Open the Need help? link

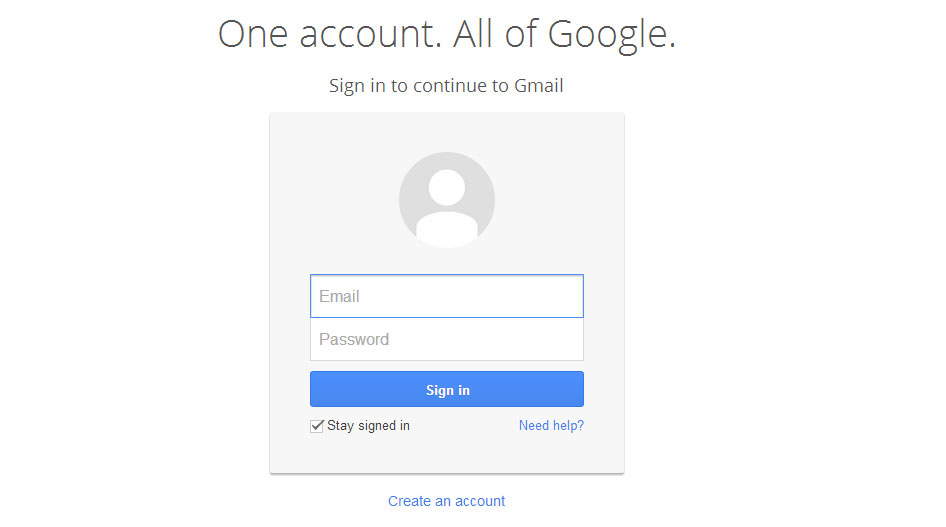tap(551, 426)
